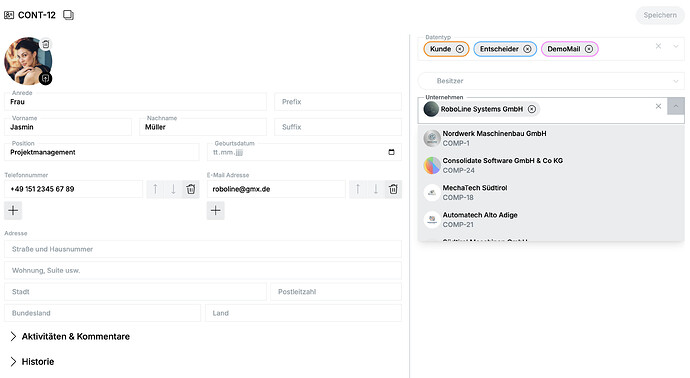Viewport: 690px width, 378px height.
Task: Open the Besitzer dropdown
Action: click(551, 81)
